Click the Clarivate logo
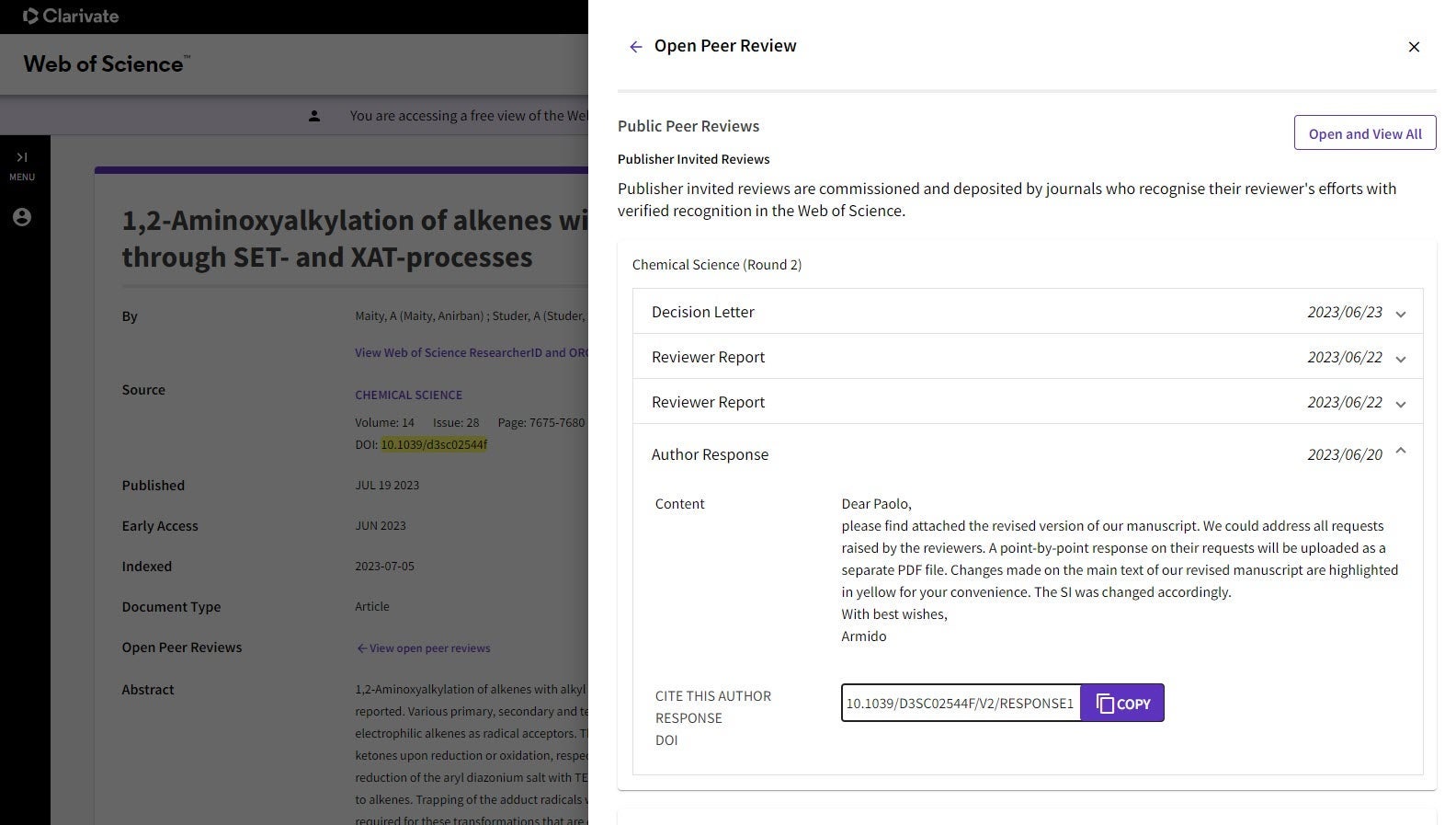The image size is (1456, 825). coord(70,16)
